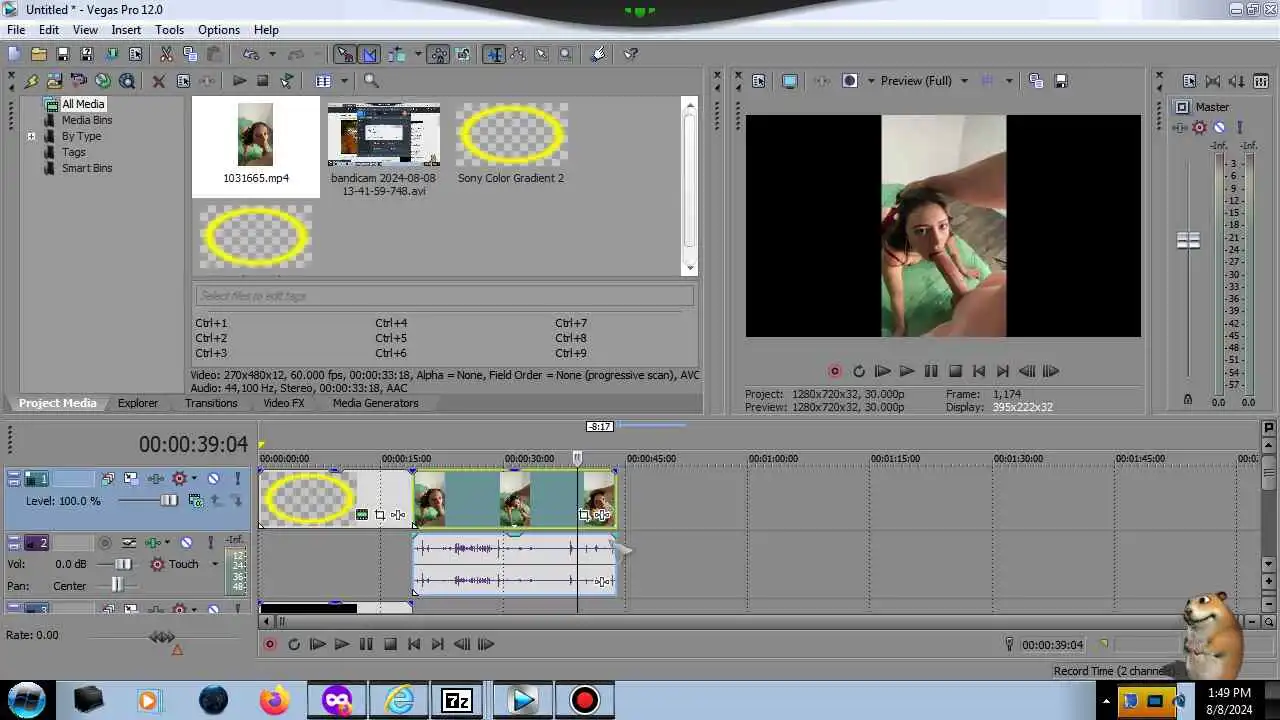Image resolution: width=1280 pixels, height=720 pixels.
Task: Click the Get Media from Web globe icon
Action: coord(103,81)
